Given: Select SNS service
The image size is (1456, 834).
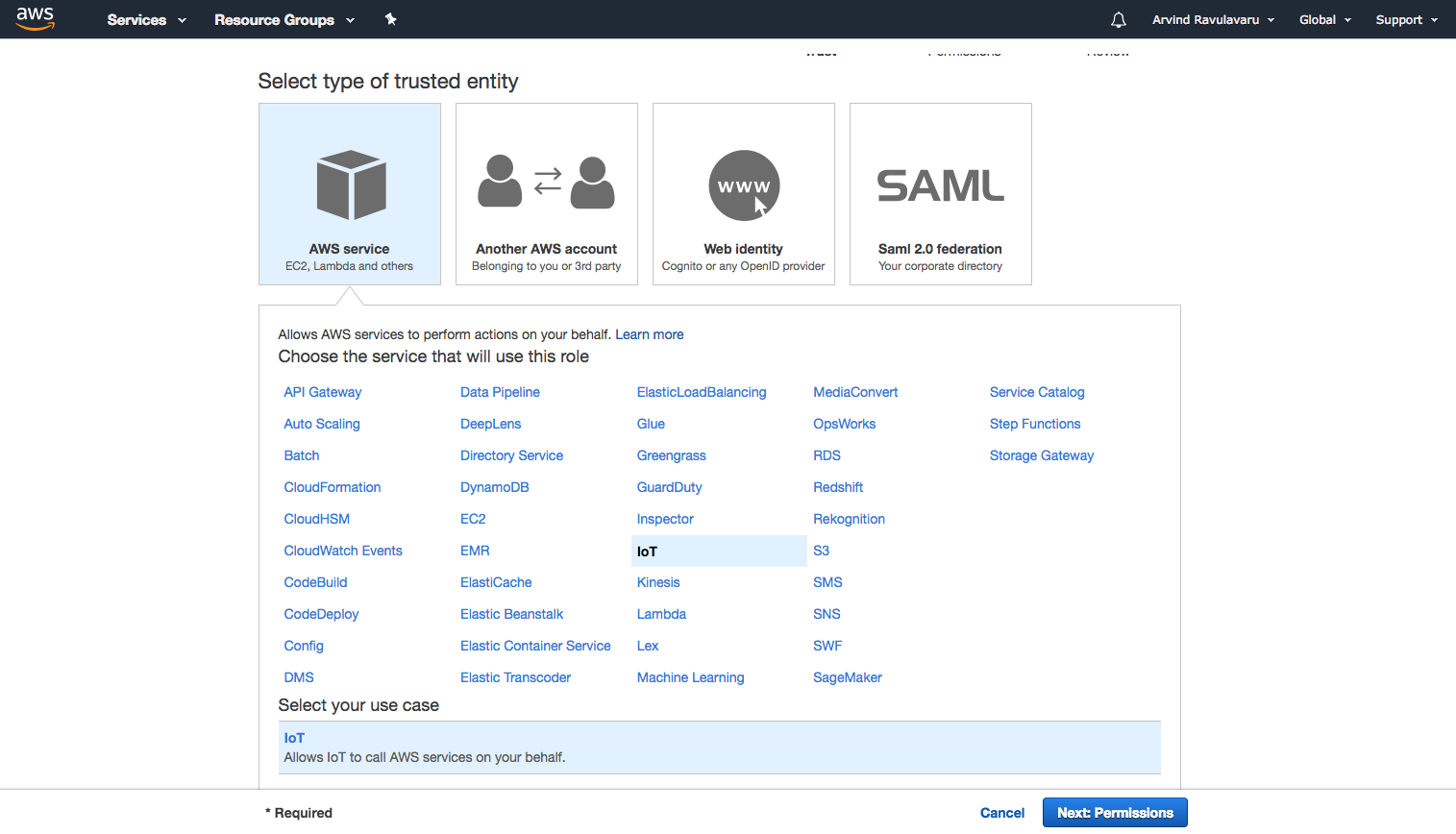Looking at the screenshot, I should [827, 614].
